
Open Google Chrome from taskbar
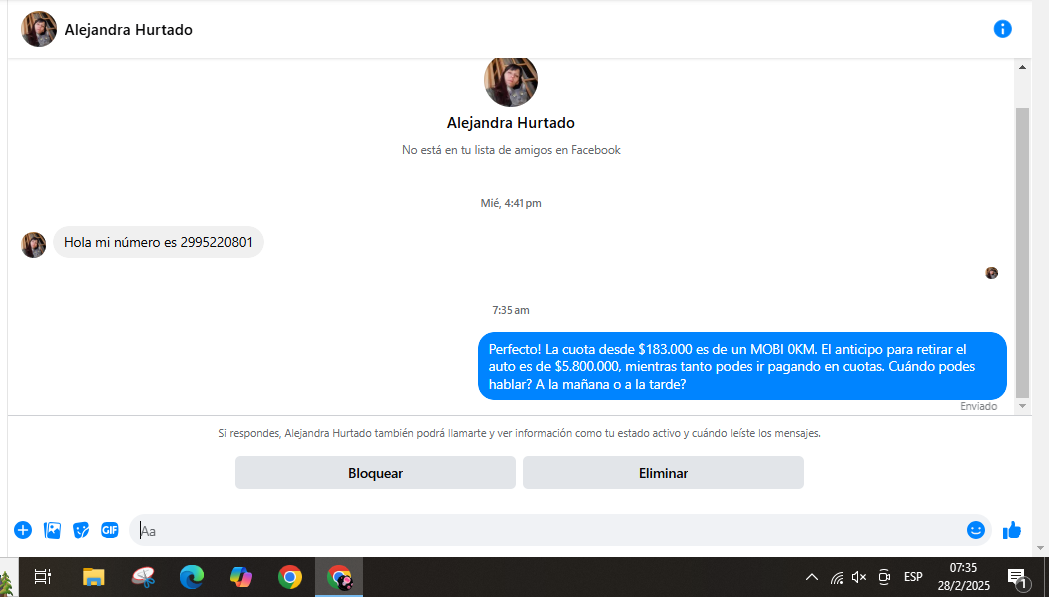point(290,576)
